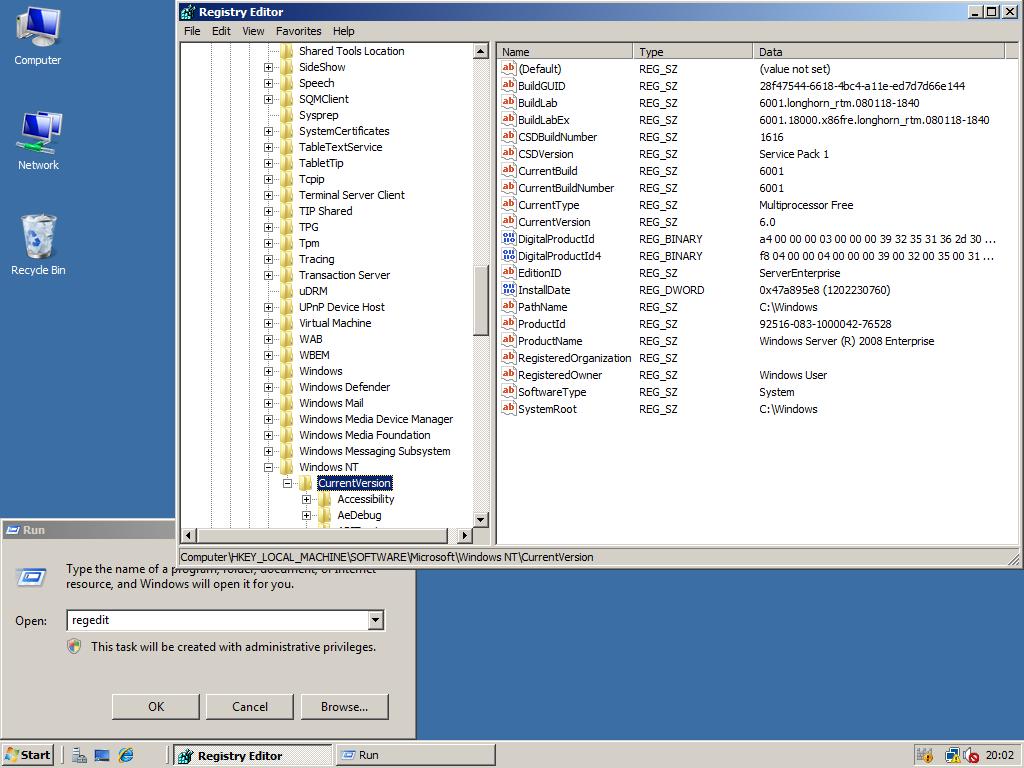
Task: Open the Help menu
Action: (x=344, y=31)
